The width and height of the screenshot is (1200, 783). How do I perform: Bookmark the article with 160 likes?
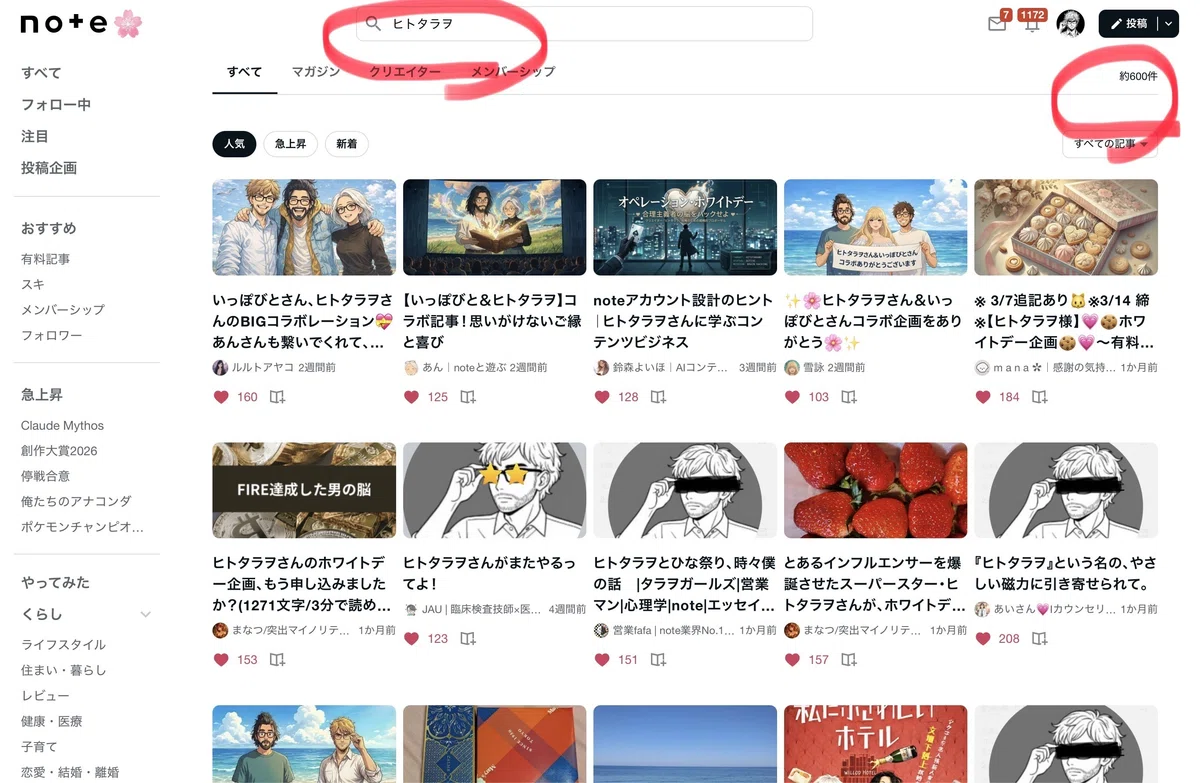click(x=277, y=397)
